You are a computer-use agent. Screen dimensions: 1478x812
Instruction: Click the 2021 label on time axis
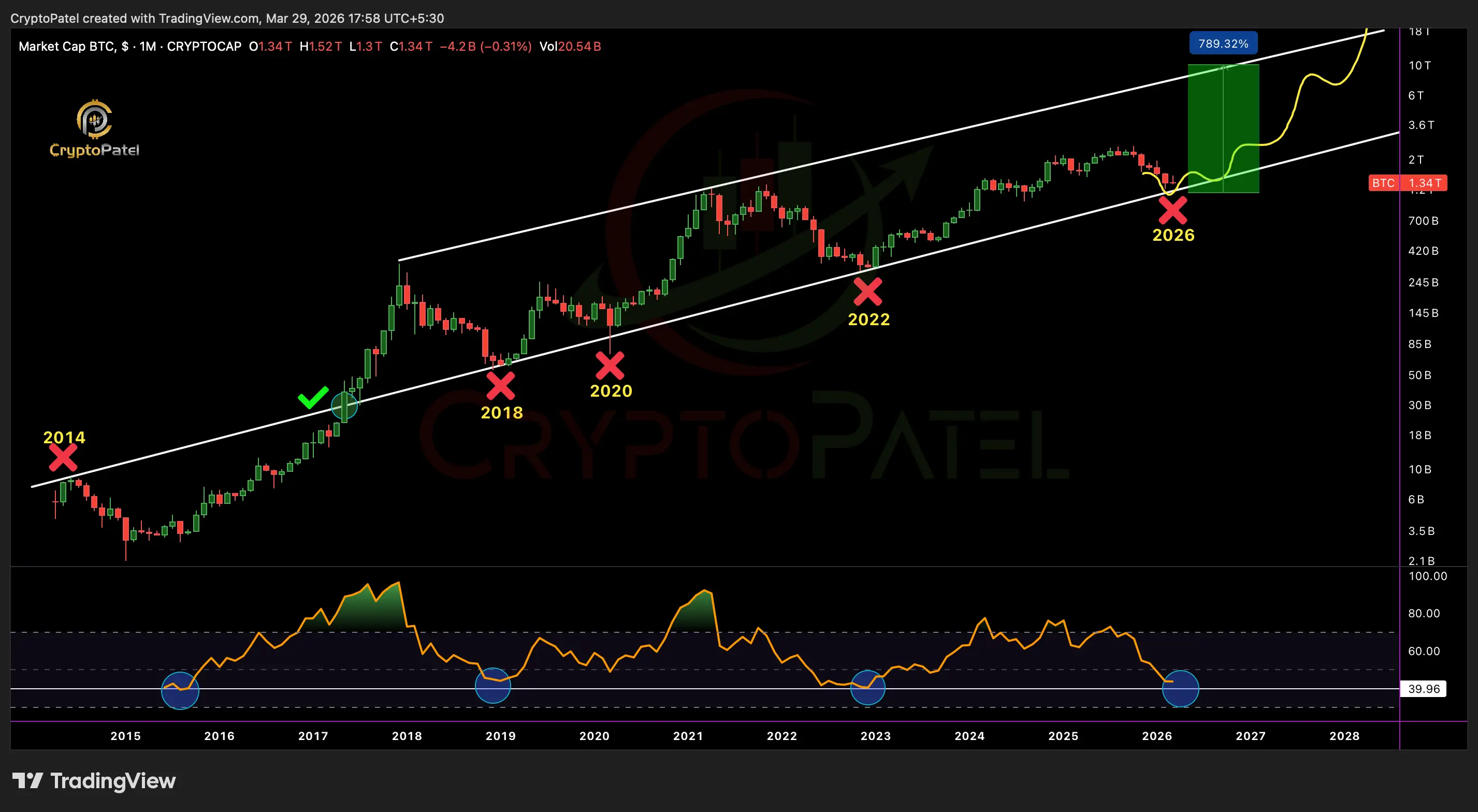coord(688,736)
